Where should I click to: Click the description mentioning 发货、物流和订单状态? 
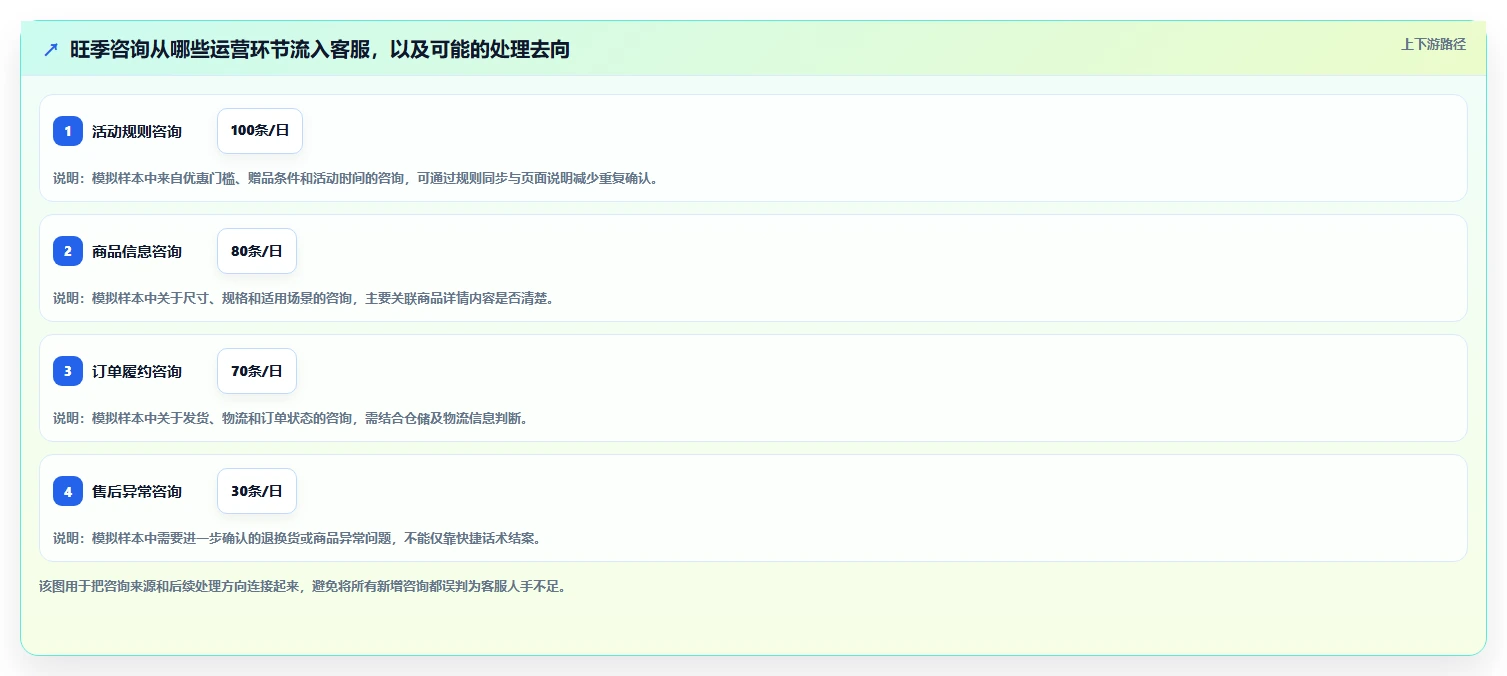coord(290,418)
